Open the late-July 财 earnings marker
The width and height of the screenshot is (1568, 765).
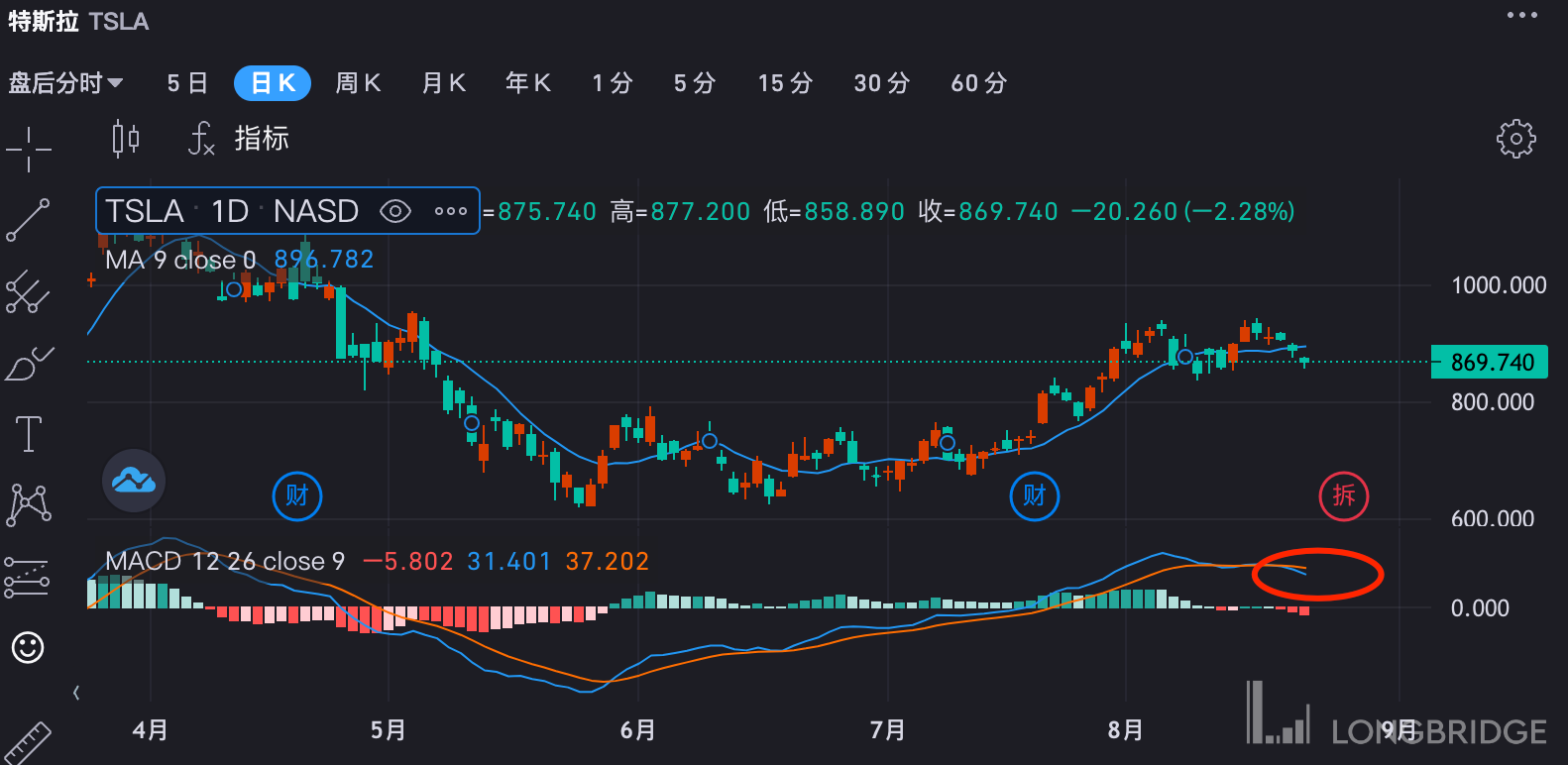tap(1035, 495)
